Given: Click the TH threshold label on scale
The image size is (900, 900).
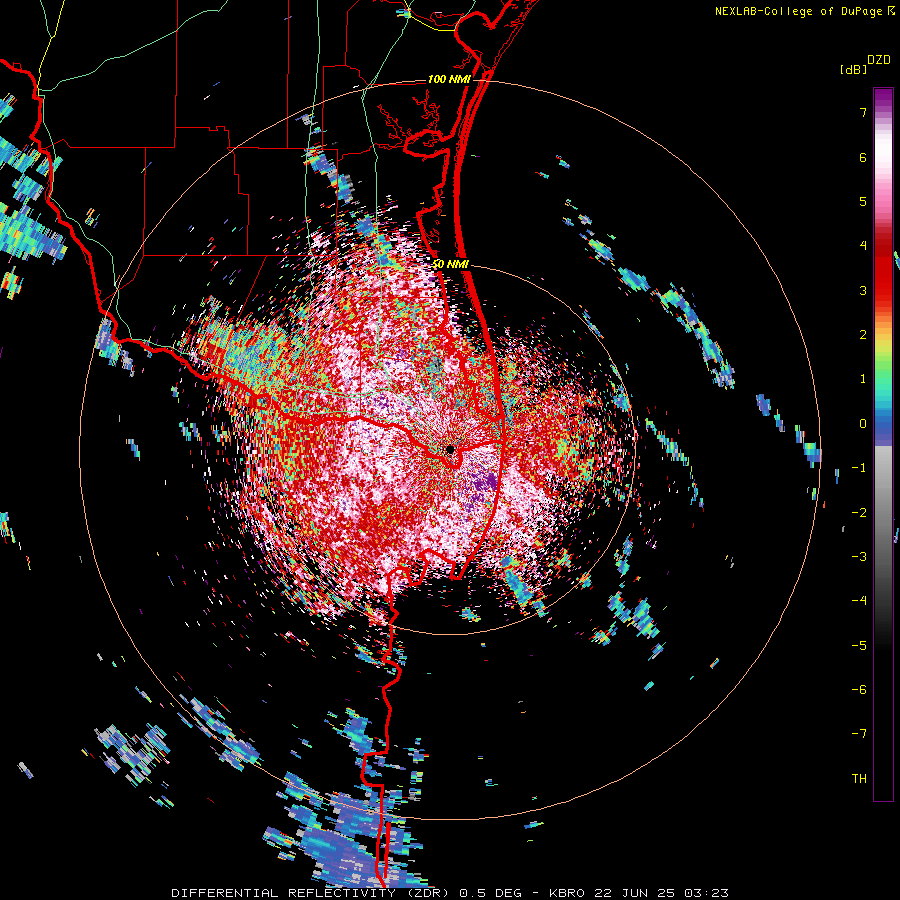Looking at the screenshot, I should click(x=859, y=779).
